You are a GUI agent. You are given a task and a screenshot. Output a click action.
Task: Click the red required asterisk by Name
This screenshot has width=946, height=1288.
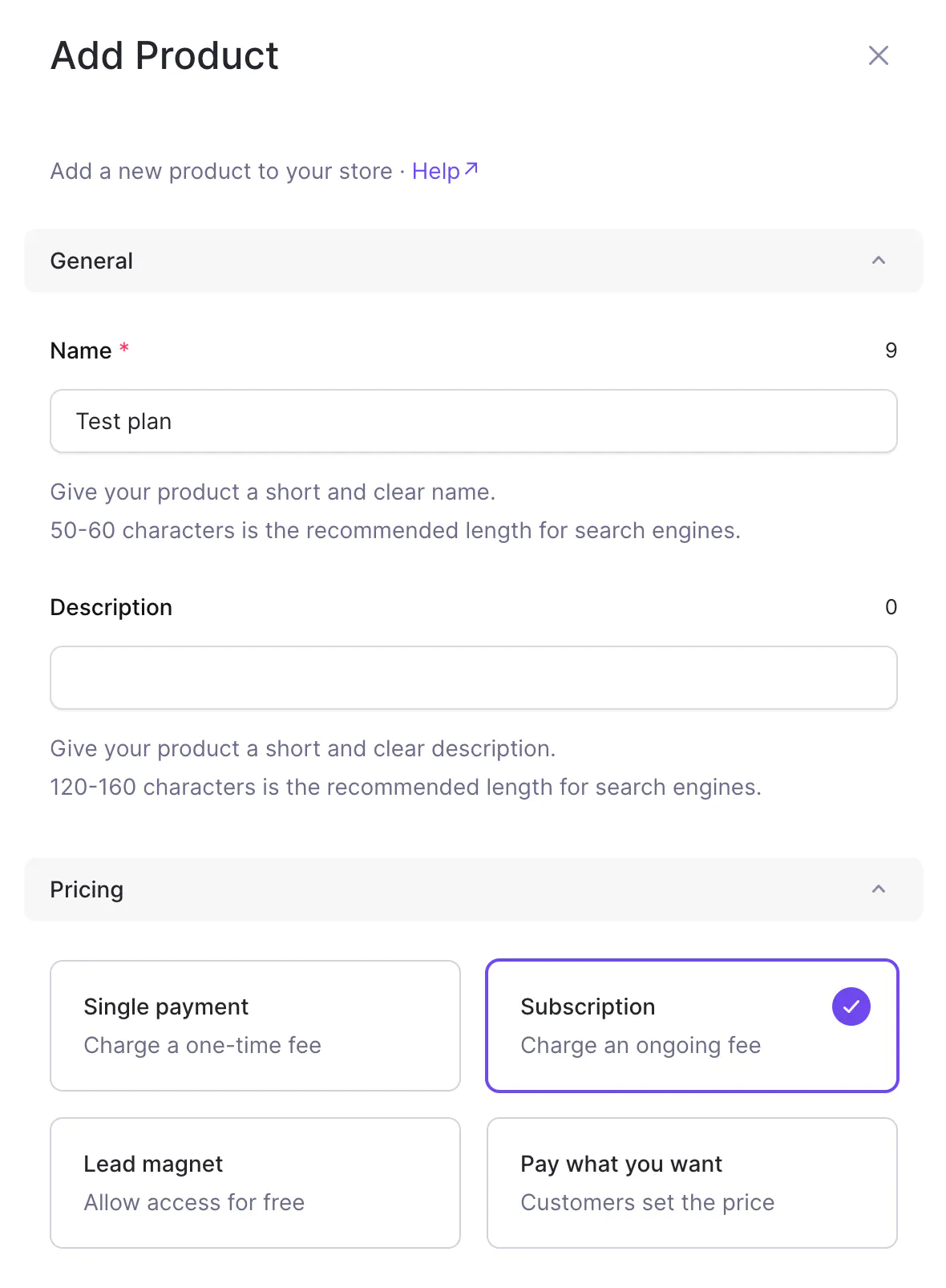[x=124, y=348]
